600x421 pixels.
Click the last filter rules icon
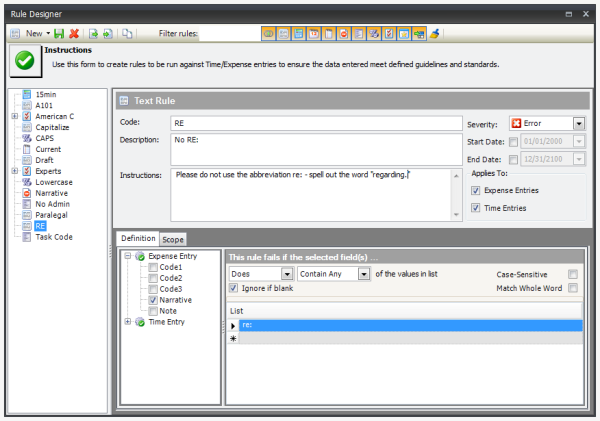[x=436, y=33]
